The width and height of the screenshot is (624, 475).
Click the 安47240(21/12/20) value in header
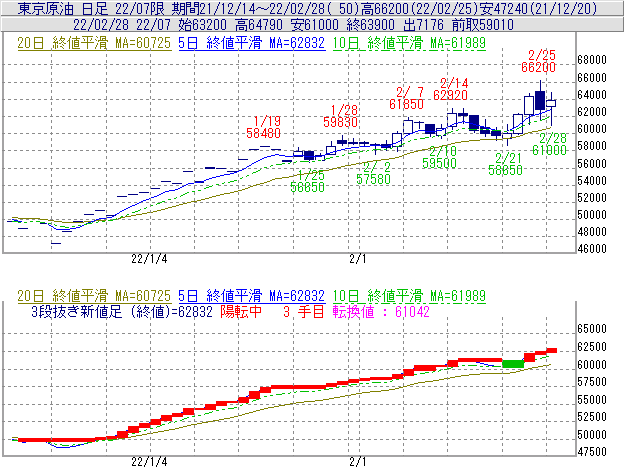point(538,8)
